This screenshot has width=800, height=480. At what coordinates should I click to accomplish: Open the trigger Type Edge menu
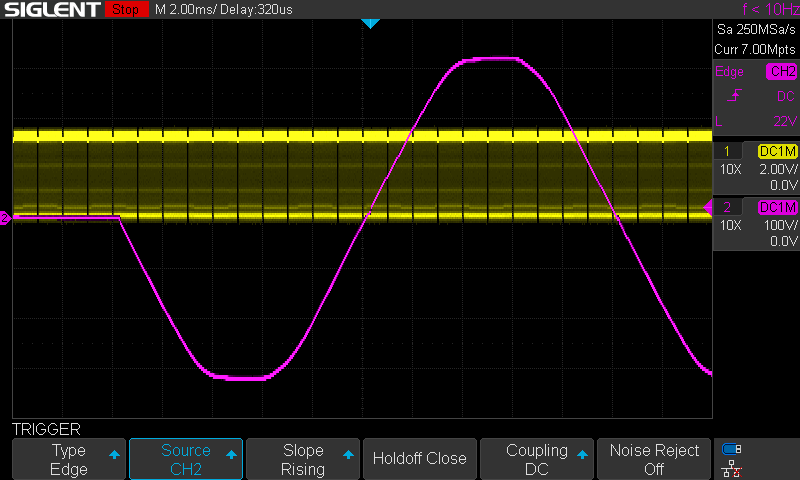point(69,459)
